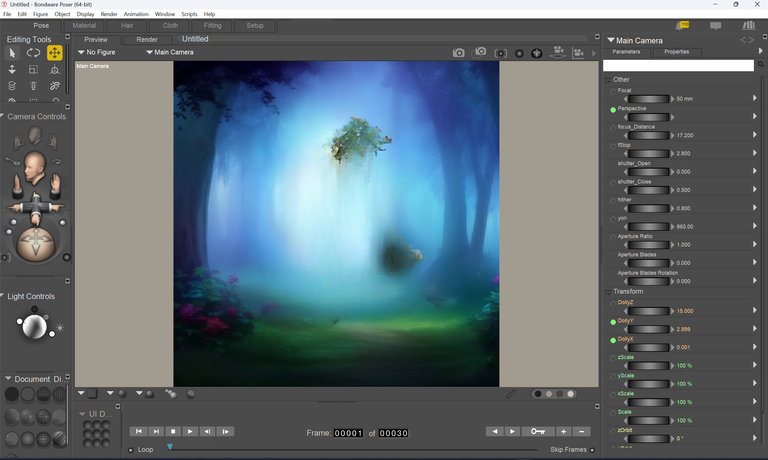Click the key icon in animation controls
This screenshot has width=768, height=460.
pos(538,432)
